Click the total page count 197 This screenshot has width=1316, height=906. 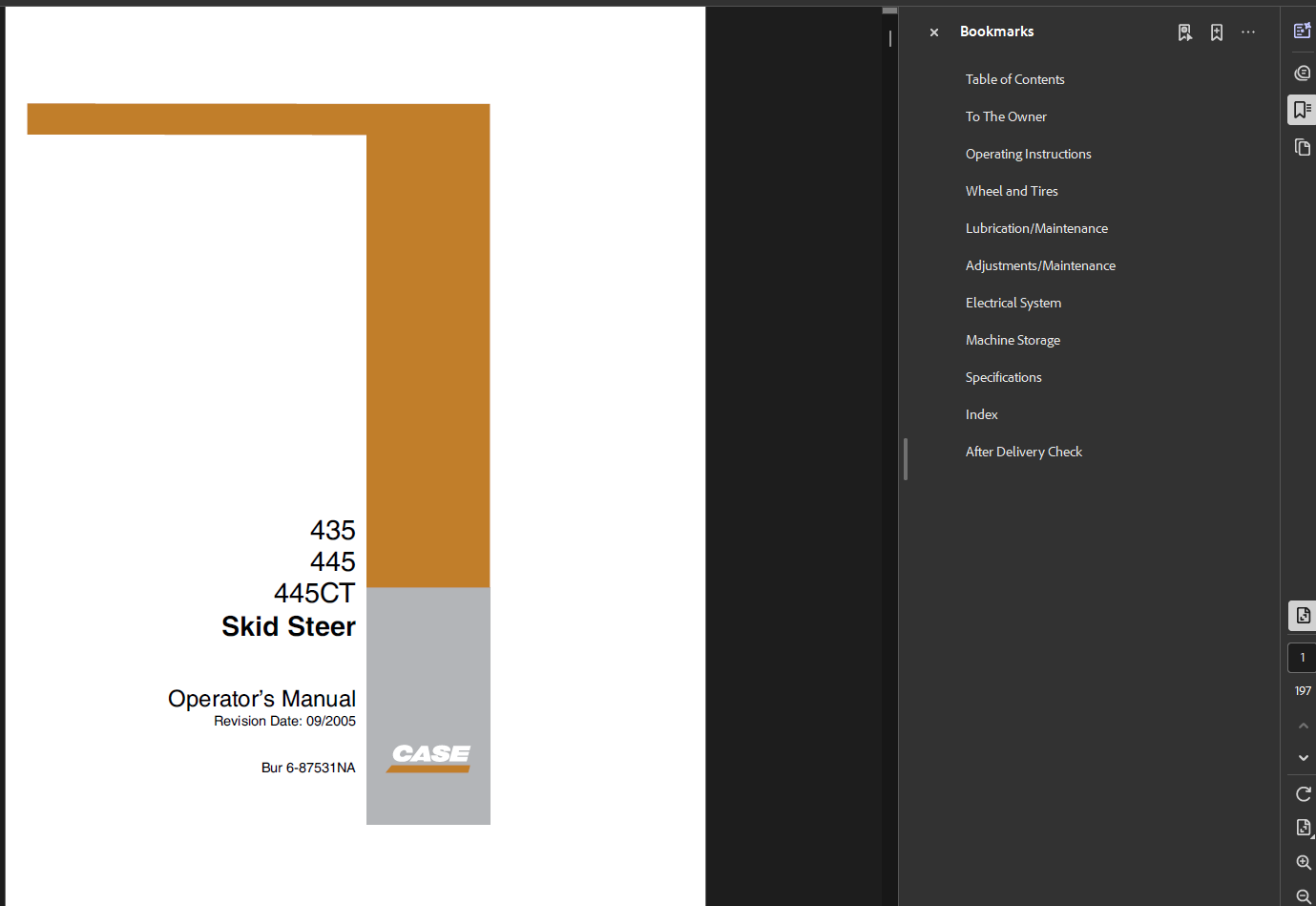tap(1303, 691)
